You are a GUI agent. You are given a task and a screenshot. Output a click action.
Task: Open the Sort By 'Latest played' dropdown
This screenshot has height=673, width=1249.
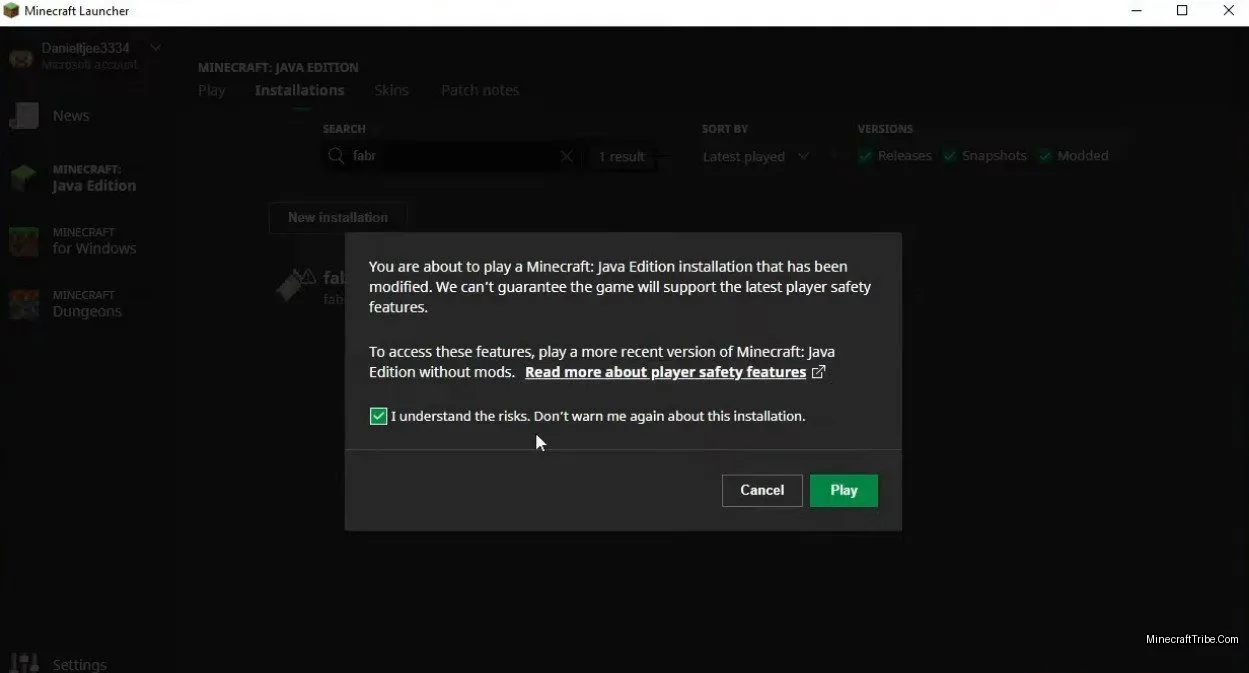coord(755,157)
